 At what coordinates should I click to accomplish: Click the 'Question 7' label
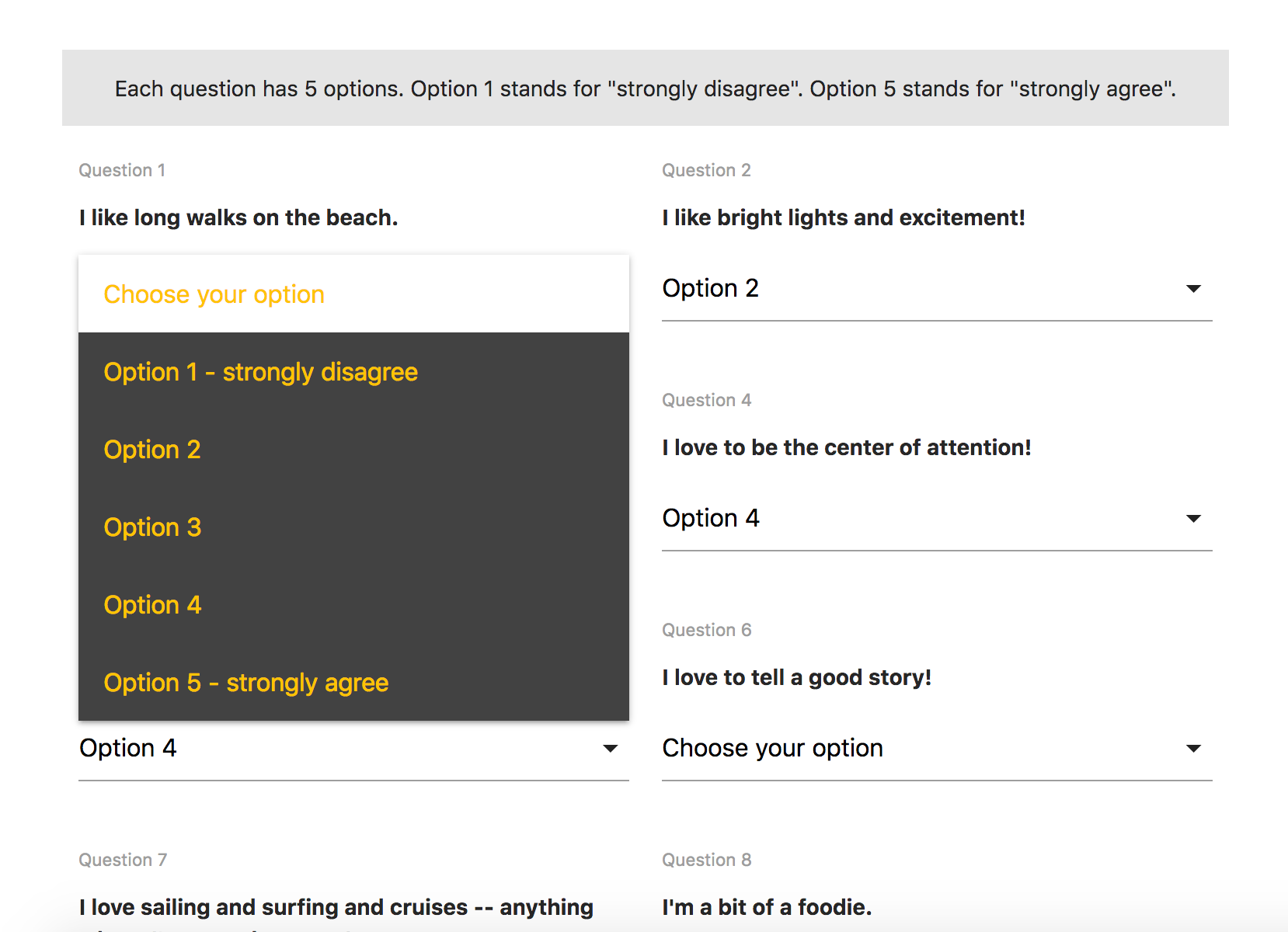click(x=123, y=860)
